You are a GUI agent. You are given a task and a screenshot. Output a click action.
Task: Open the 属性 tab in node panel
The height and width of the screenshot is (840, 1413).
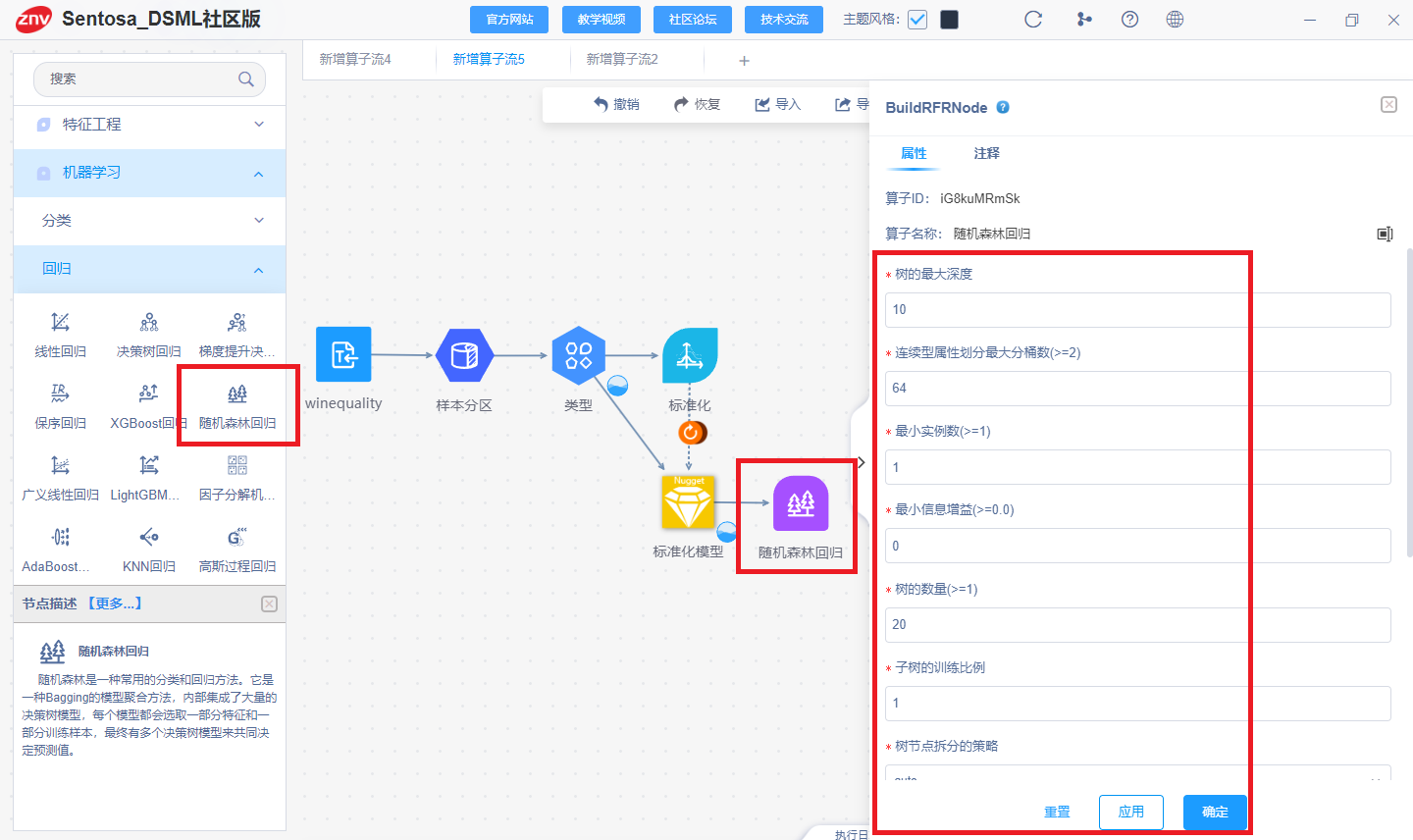tap(914, 153)
